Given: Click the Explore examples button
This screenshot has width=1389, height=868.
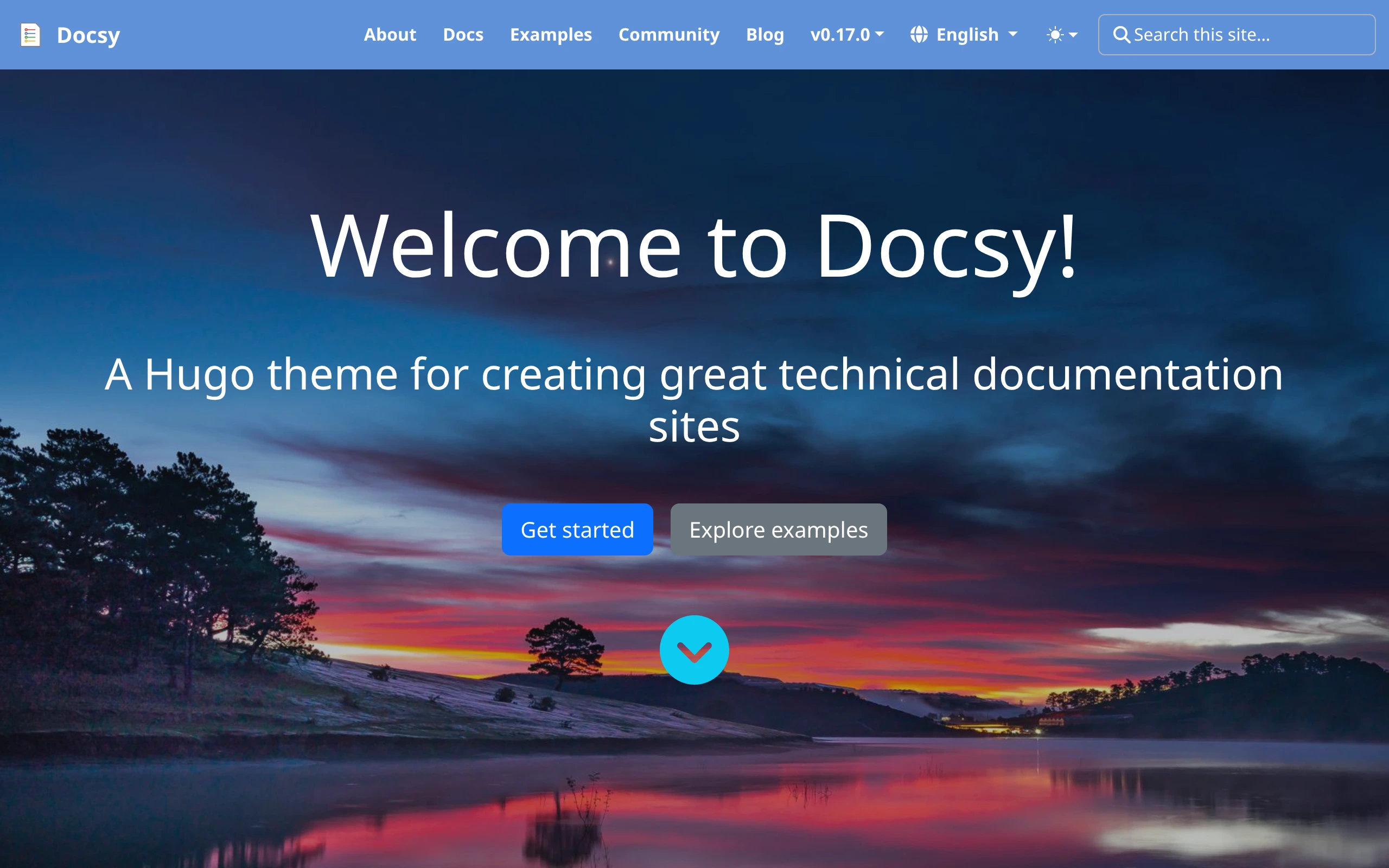Looking at the screenshot, I should (x=778, y=529).
